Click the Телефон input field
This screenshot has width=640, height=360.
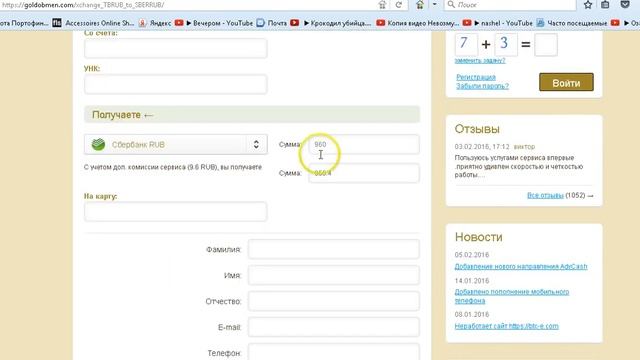coord(333,352)
